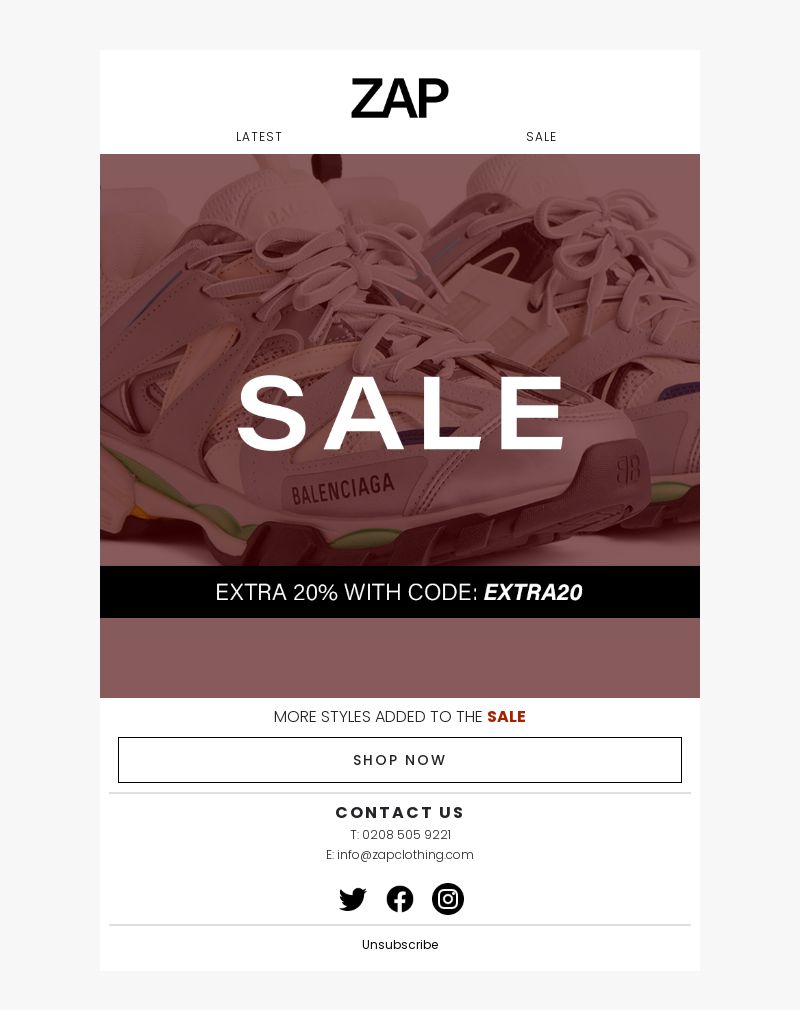Click the SHOP NOW button
This screenshot has height=1010, width=800.
399,760
